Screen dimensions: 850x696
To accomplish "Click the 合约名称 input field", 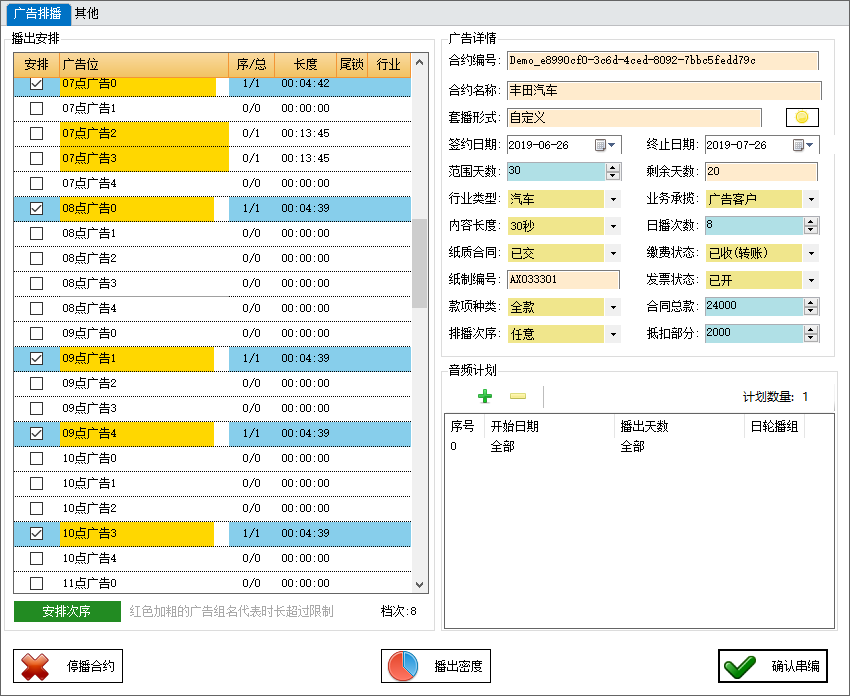I will click(663, 91).
